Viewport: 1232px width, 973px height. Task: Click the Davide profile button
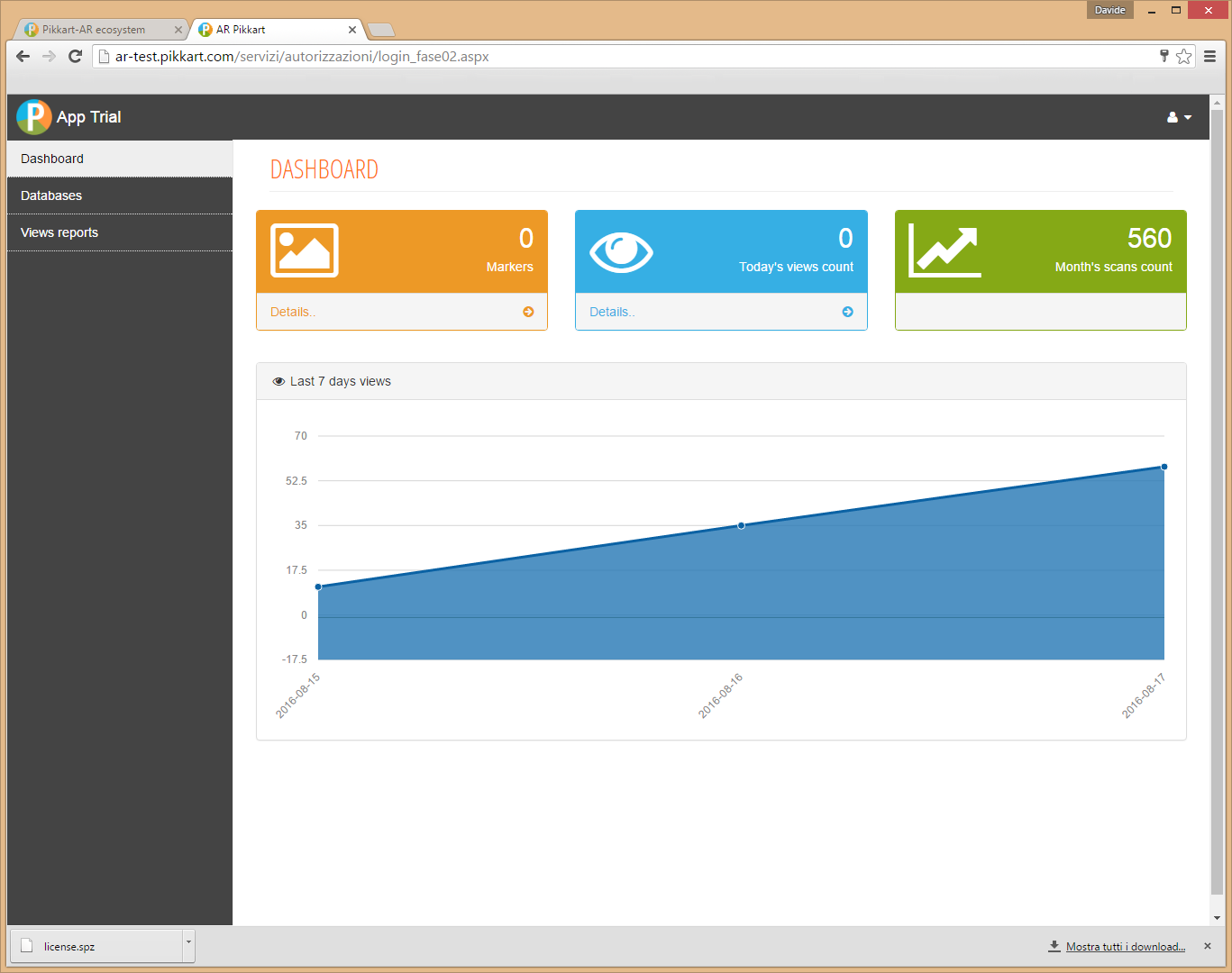click(x=1110, y=10)
